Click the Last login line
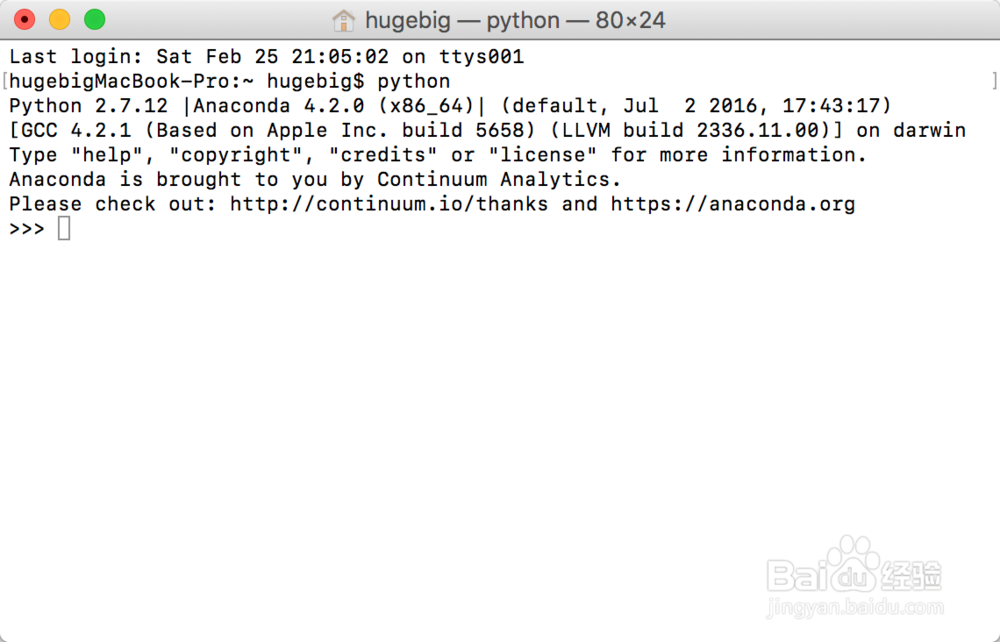1000x642 pixels. pos(267,57)
